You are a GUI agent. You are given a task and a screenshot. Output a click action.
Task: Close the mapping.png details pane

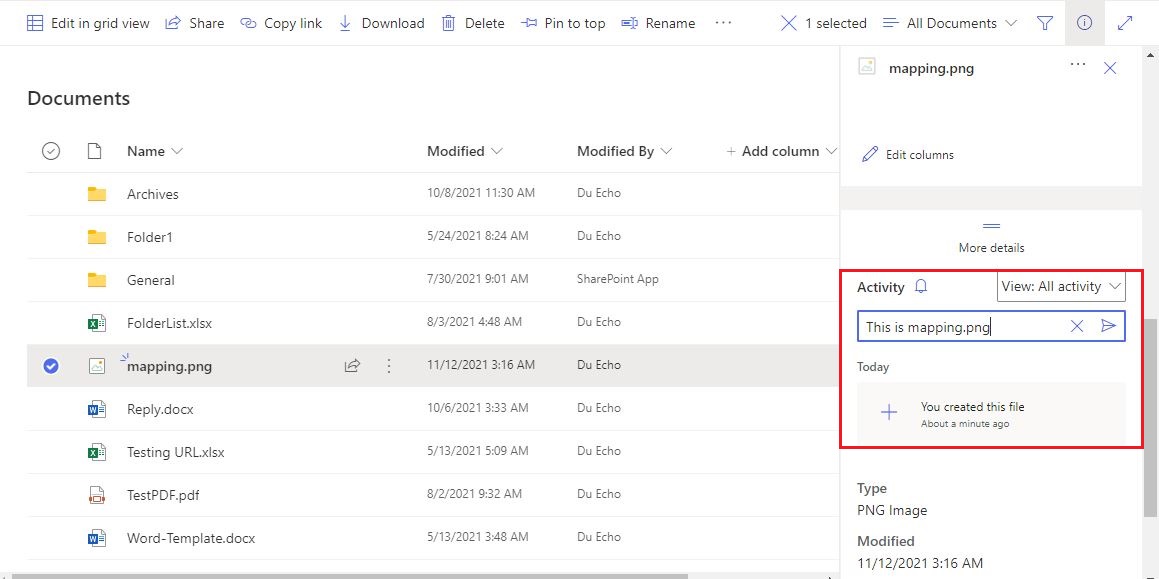[x=1109, y=68]
